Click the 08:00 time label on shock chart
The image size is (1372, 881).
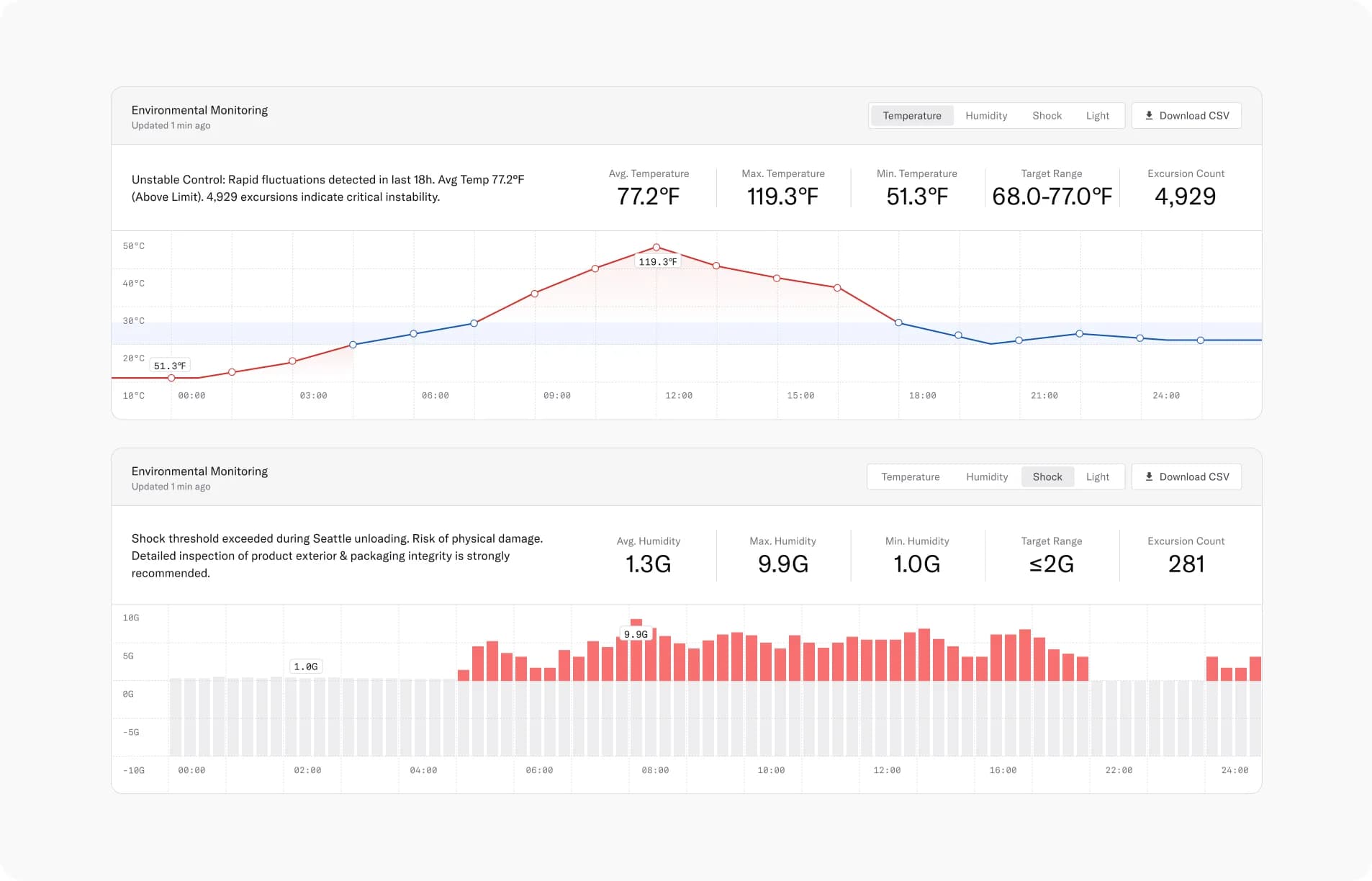click(655, 771)
